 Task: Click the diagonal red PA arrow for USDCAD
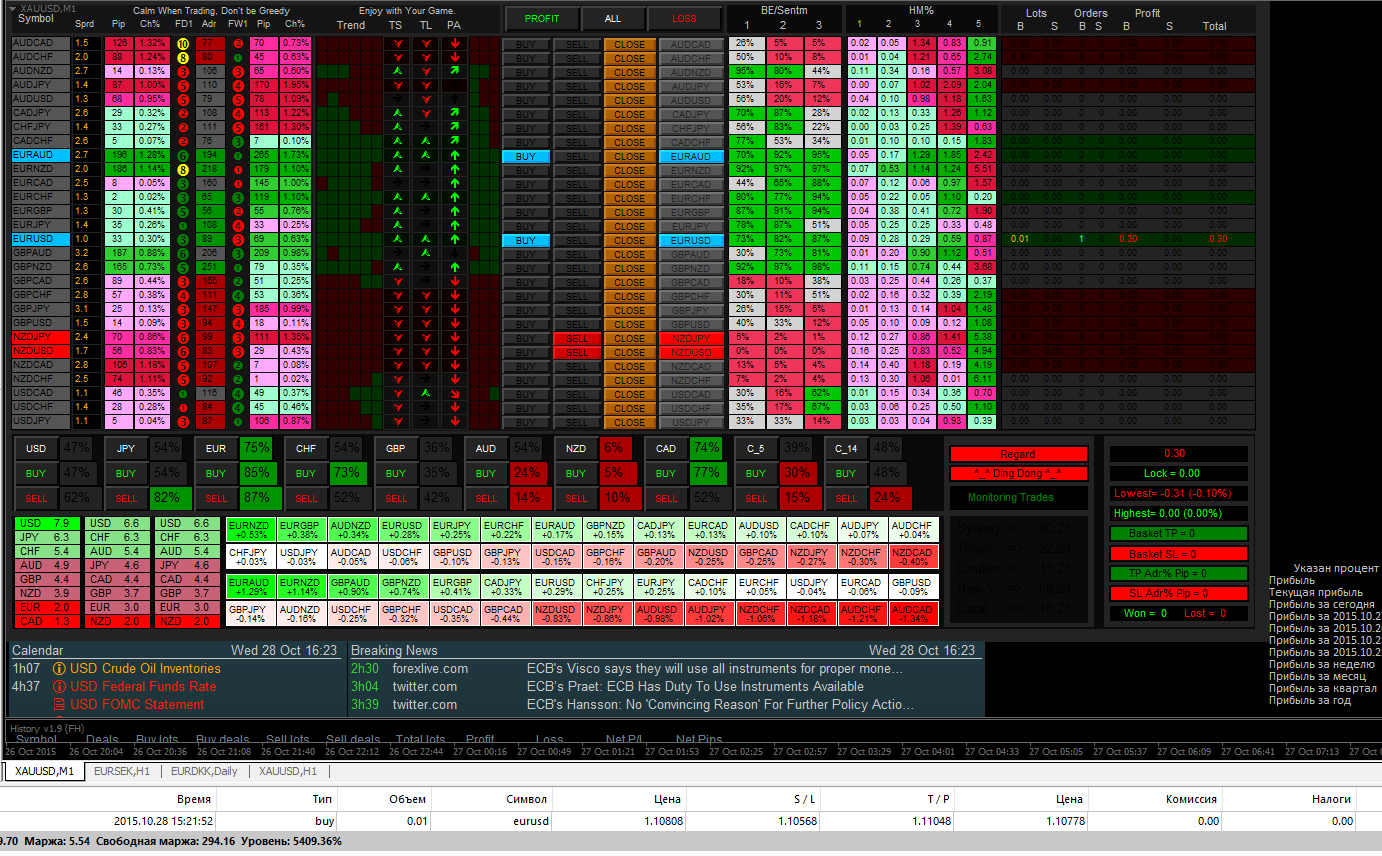(455, 394)
